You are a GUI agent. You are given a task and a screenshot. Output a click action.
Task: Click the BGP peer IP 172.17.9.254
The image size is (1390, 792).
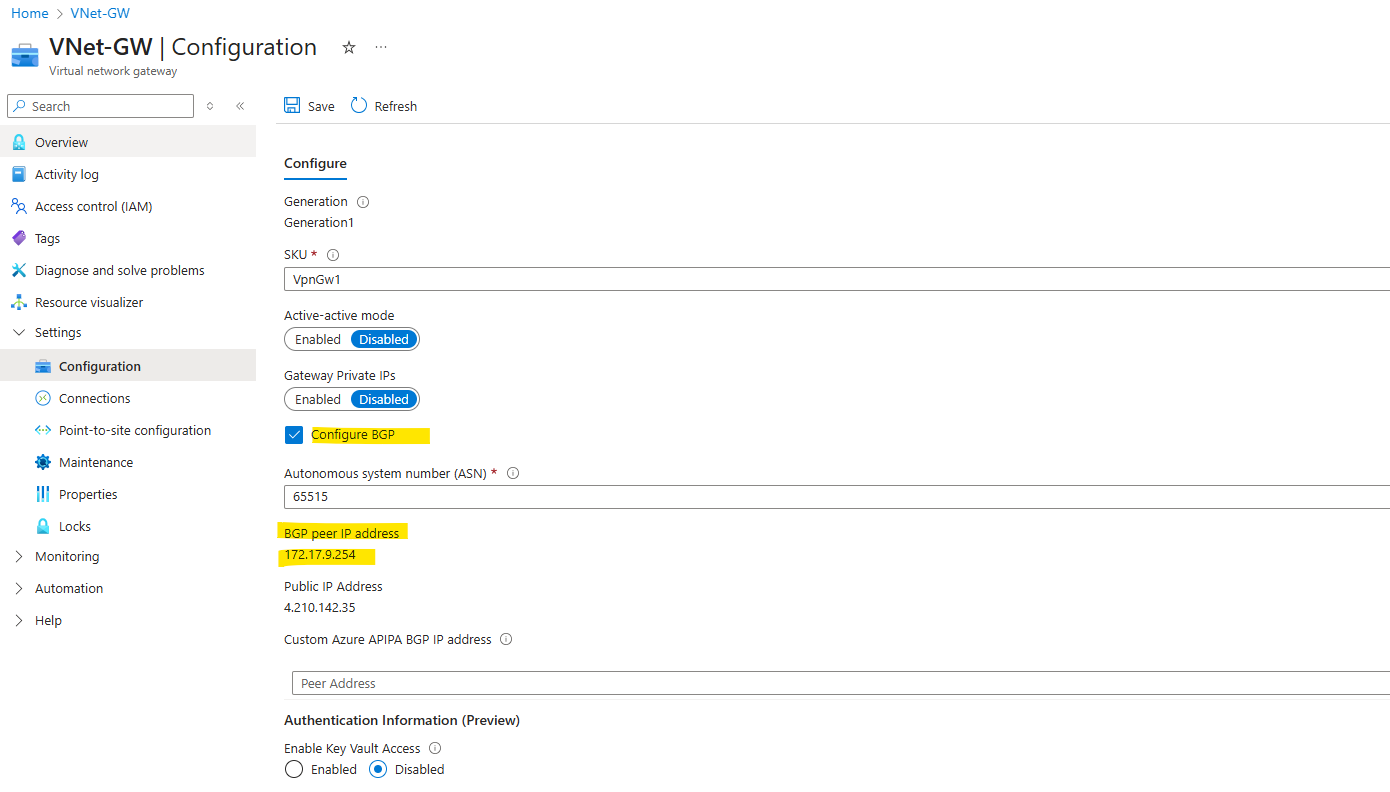click(320, 555)
